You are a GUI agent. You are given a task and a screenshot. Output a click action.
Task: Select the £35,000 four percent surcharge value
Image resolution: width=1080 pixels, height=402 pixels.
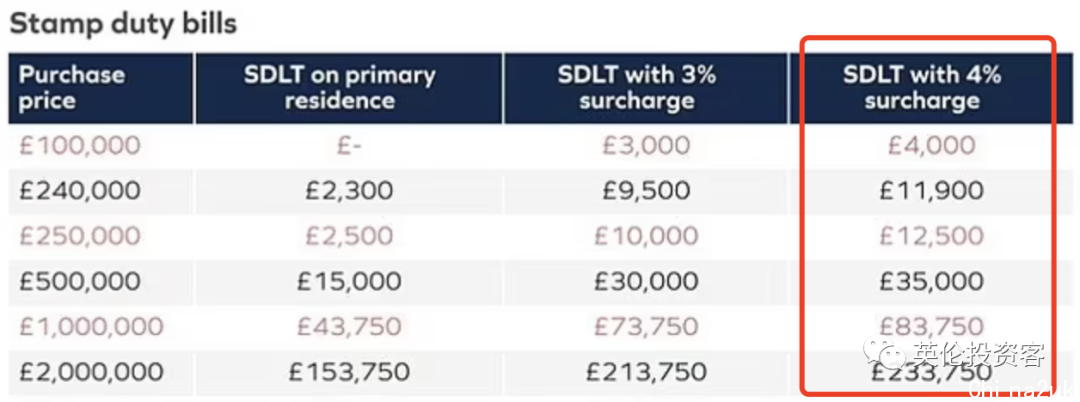click(x=931, y=282)
